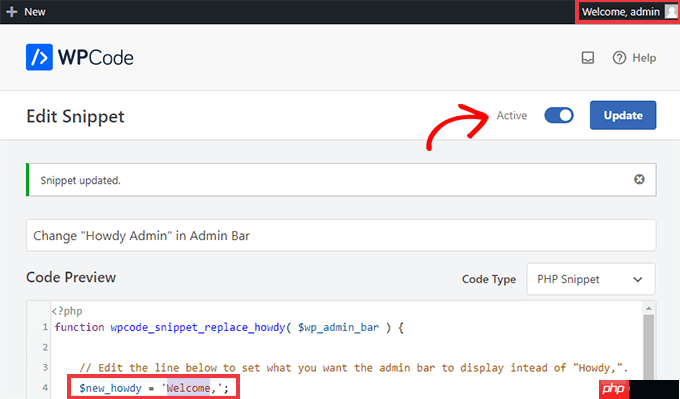Click the Code Preview heading

pyautogui.click(x=71, y=277)
